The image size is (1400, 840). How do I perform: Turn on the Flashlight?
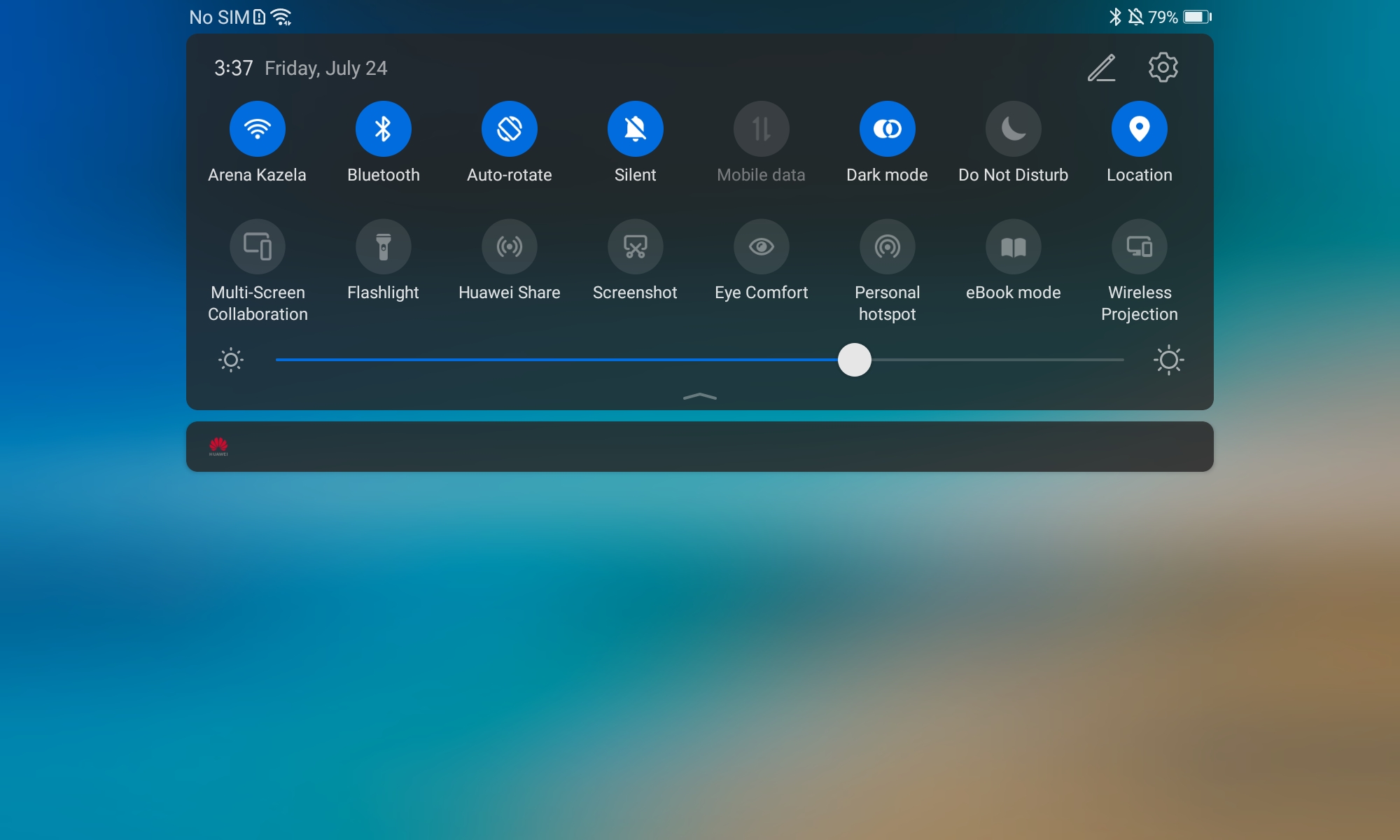click(384, 246)
